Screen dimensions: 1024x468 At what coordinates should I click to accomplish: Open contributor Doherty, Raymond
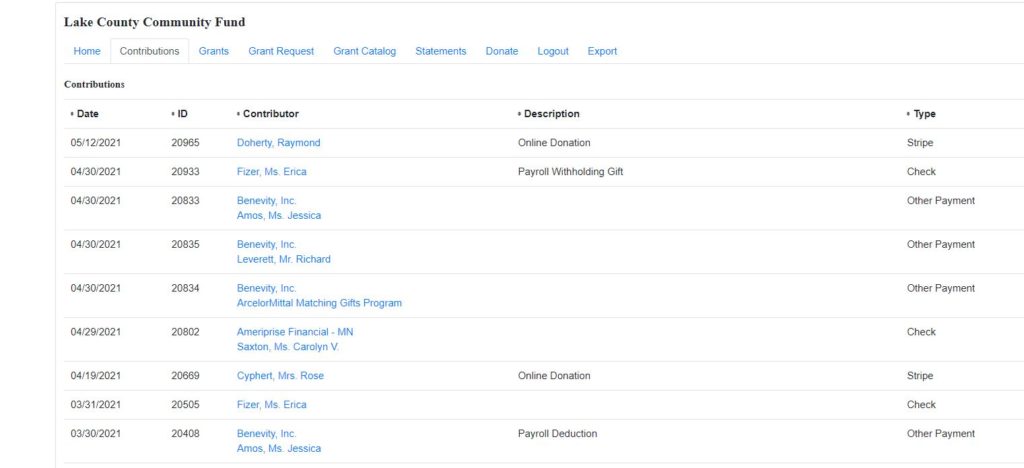pyautogui.click(x=278, y=142)
